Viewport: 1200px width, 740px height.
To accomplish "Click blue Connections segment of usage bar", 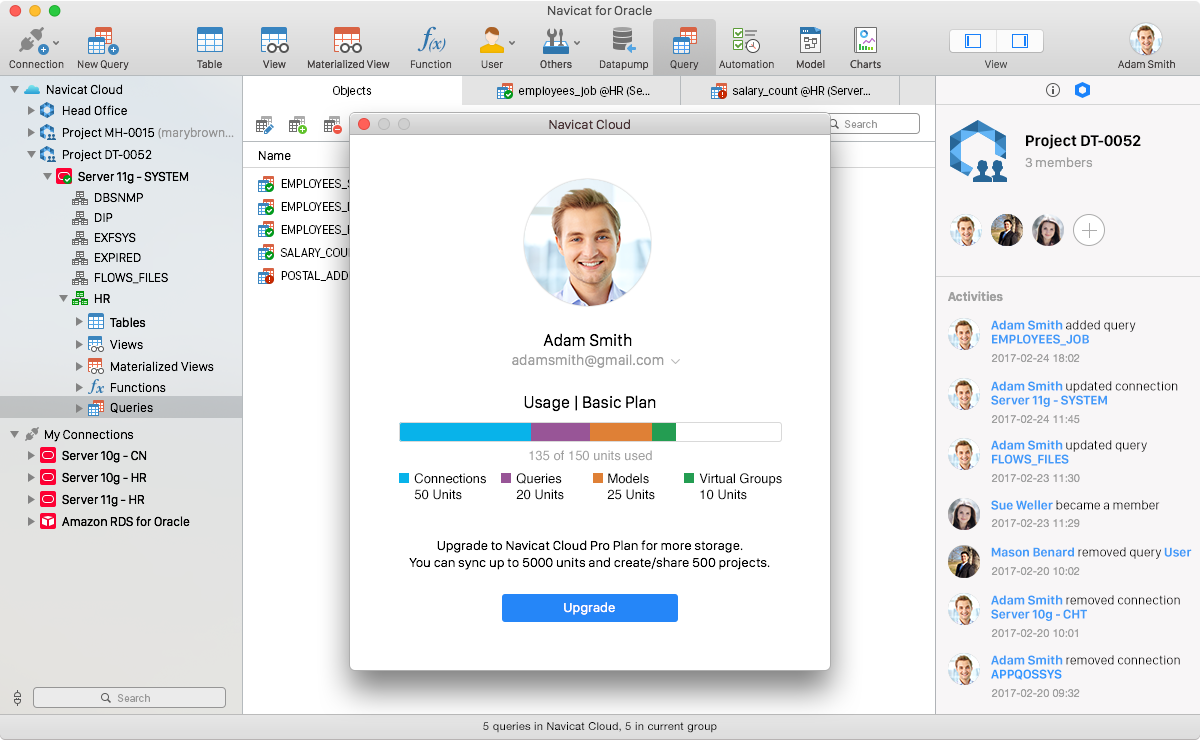I will (x=465, y=432).
